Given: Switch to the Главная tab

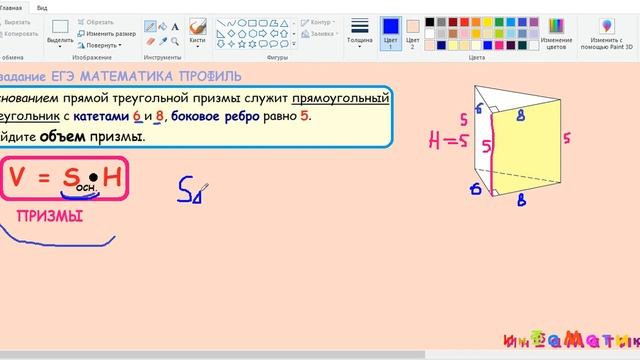Looking at the screenshot, I should click(x=11, y=8).
